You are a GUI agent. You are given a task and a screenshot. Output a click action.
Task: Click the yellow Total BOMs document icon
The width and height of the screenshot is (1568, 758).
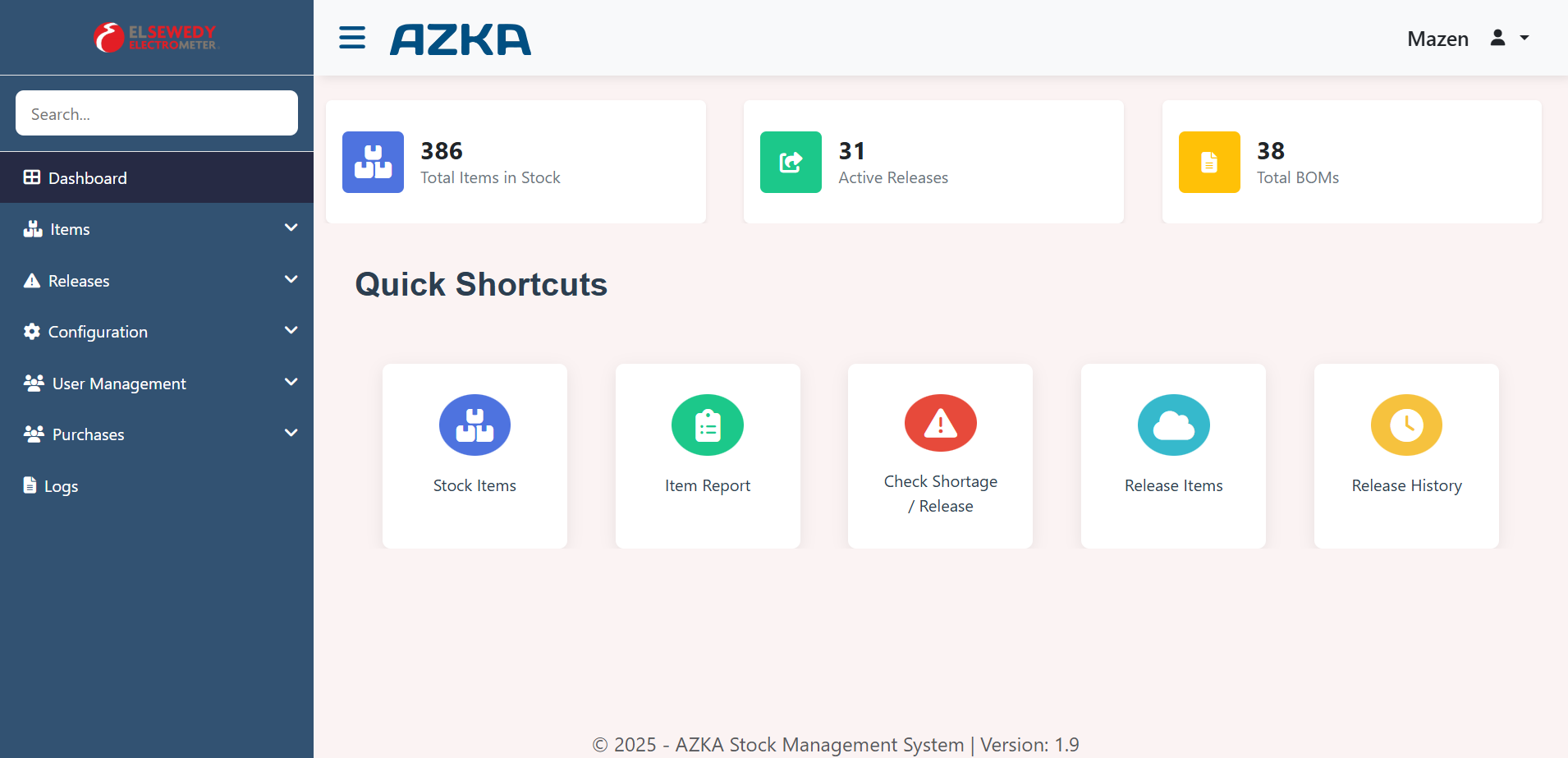pyautogui.click(x=1209, y=163)
